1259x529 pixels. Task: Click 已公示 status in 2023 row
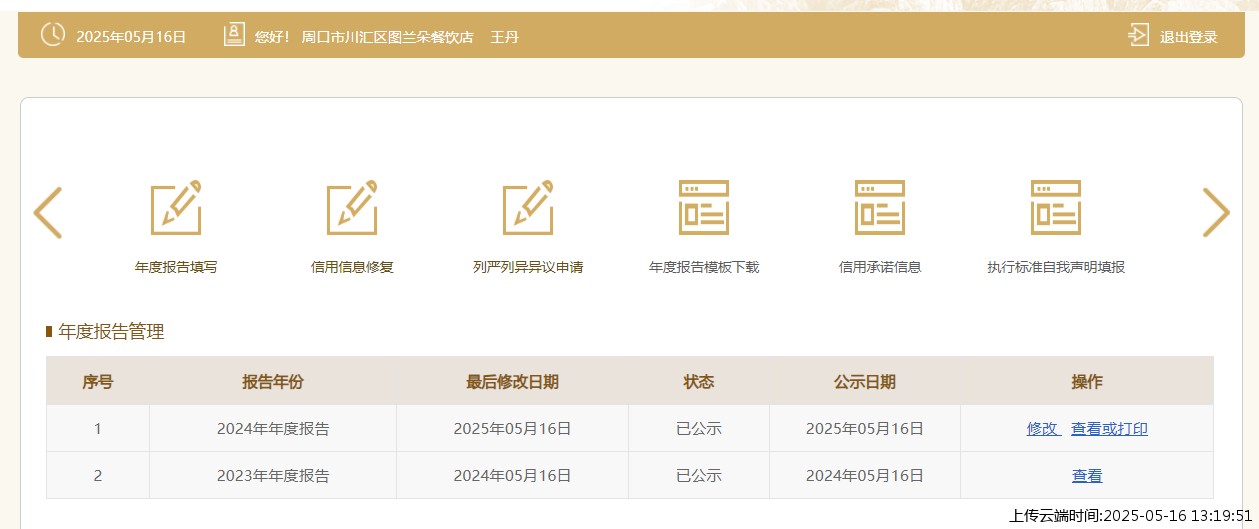[x=699, y=476]
